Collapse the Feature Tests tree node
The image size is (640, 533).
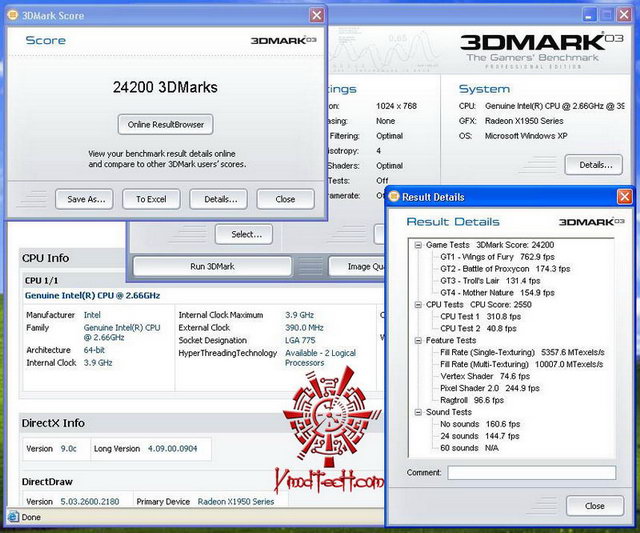(x=418, y=340)
